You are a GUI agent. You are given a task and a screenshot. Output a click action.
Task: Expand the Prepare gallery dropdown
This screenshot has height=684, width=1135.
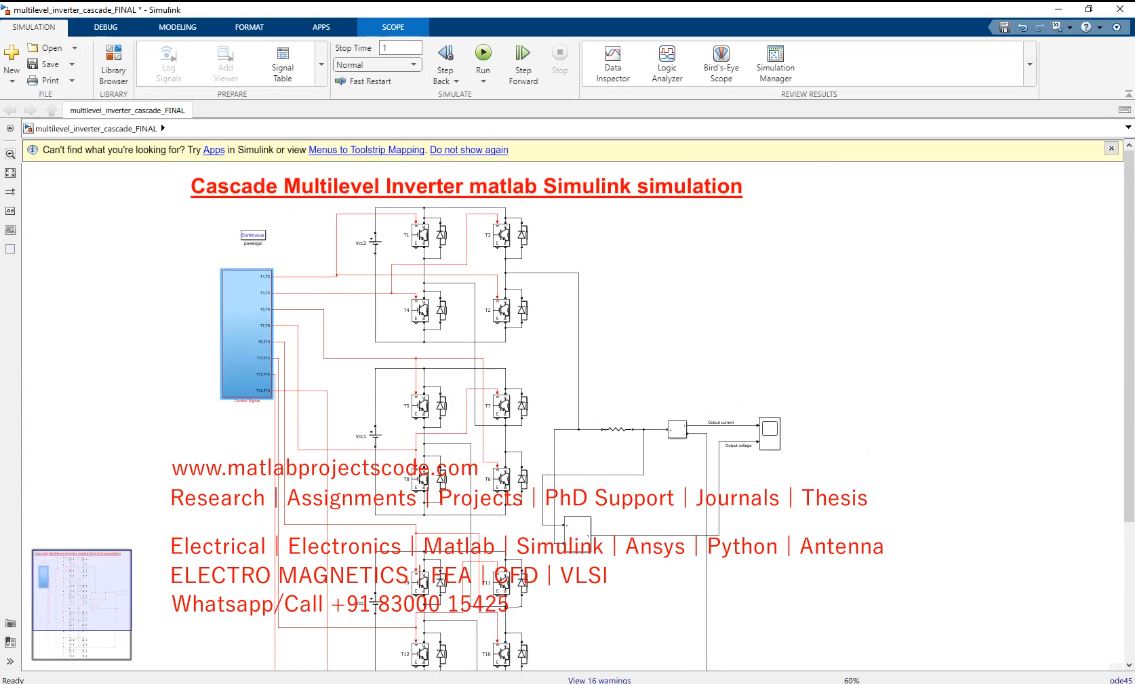coord(321,64)
